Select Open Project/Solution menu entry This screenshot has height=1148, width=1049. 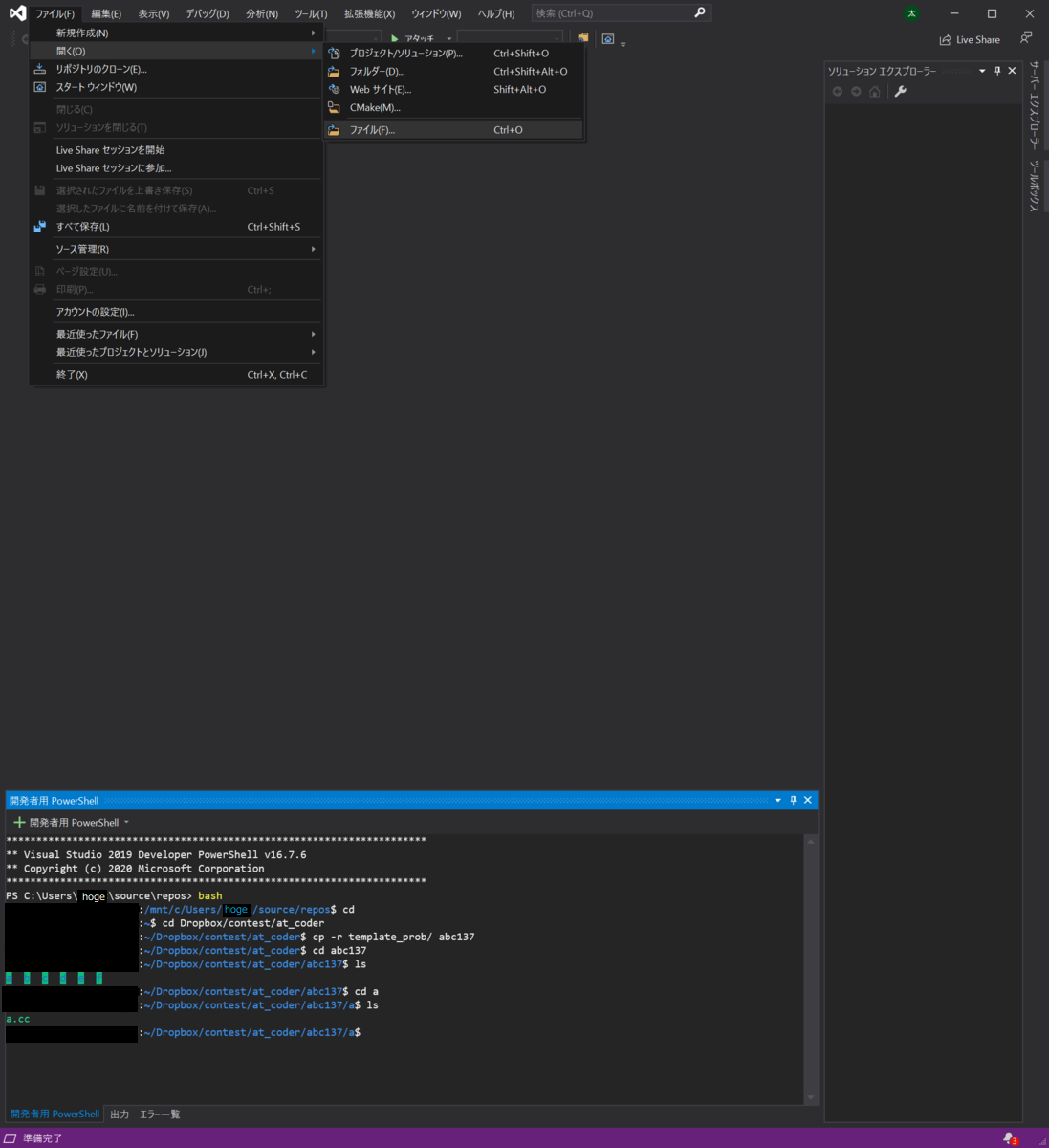coord(454,54)
